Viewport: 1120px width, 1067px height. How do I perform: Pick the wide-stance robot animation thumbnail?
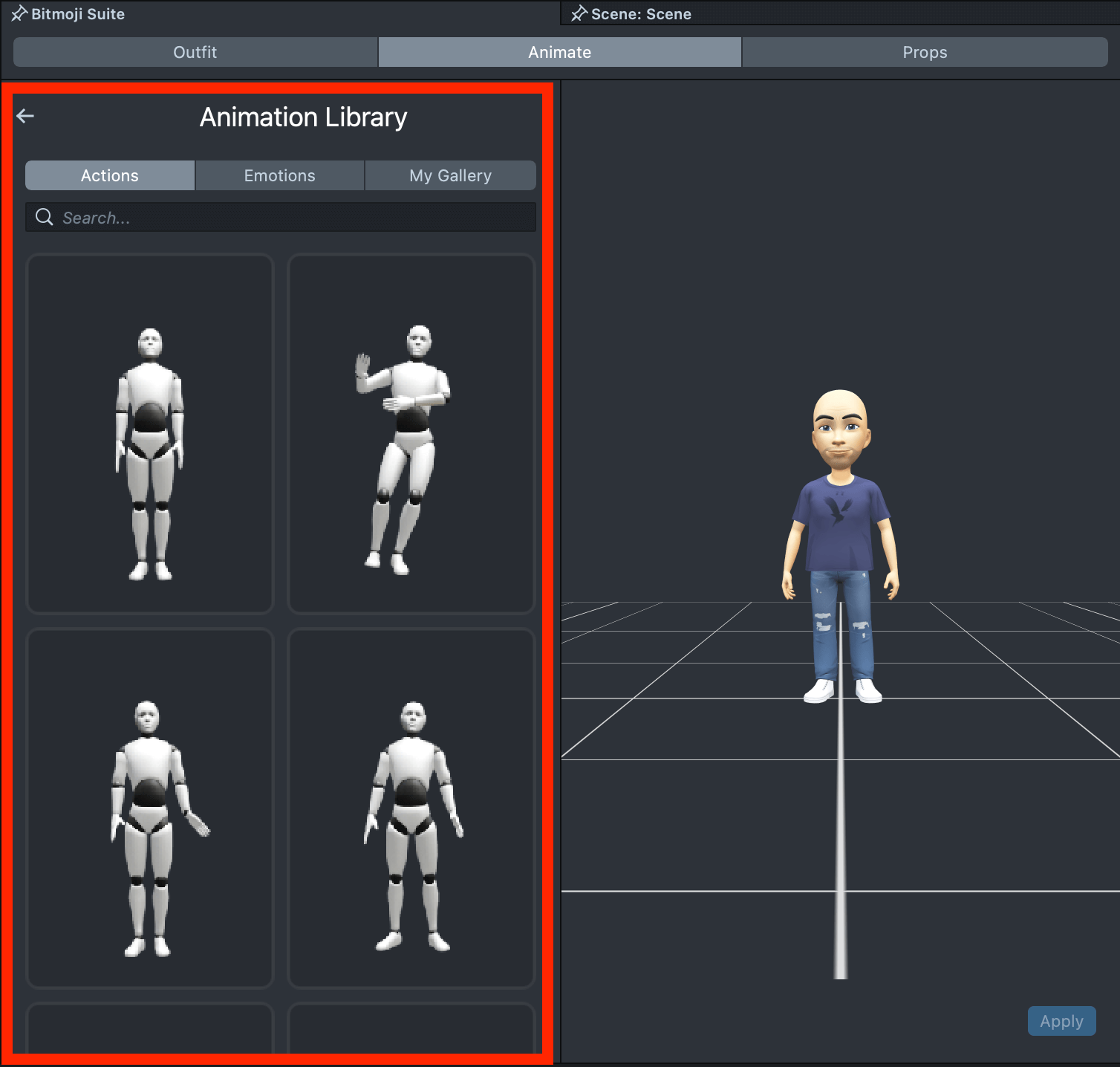coord(411,808)
